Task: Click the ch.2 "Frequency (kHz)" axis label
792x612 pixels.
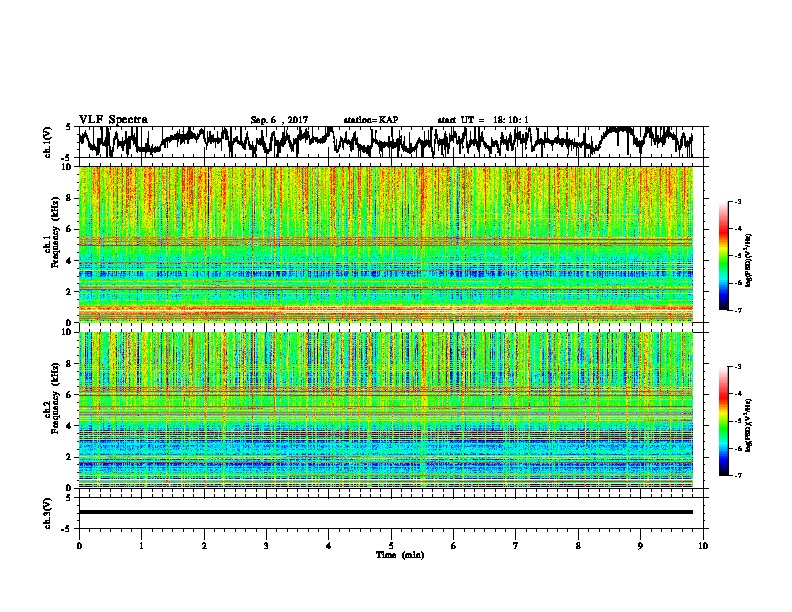Action: click(55, 398)
